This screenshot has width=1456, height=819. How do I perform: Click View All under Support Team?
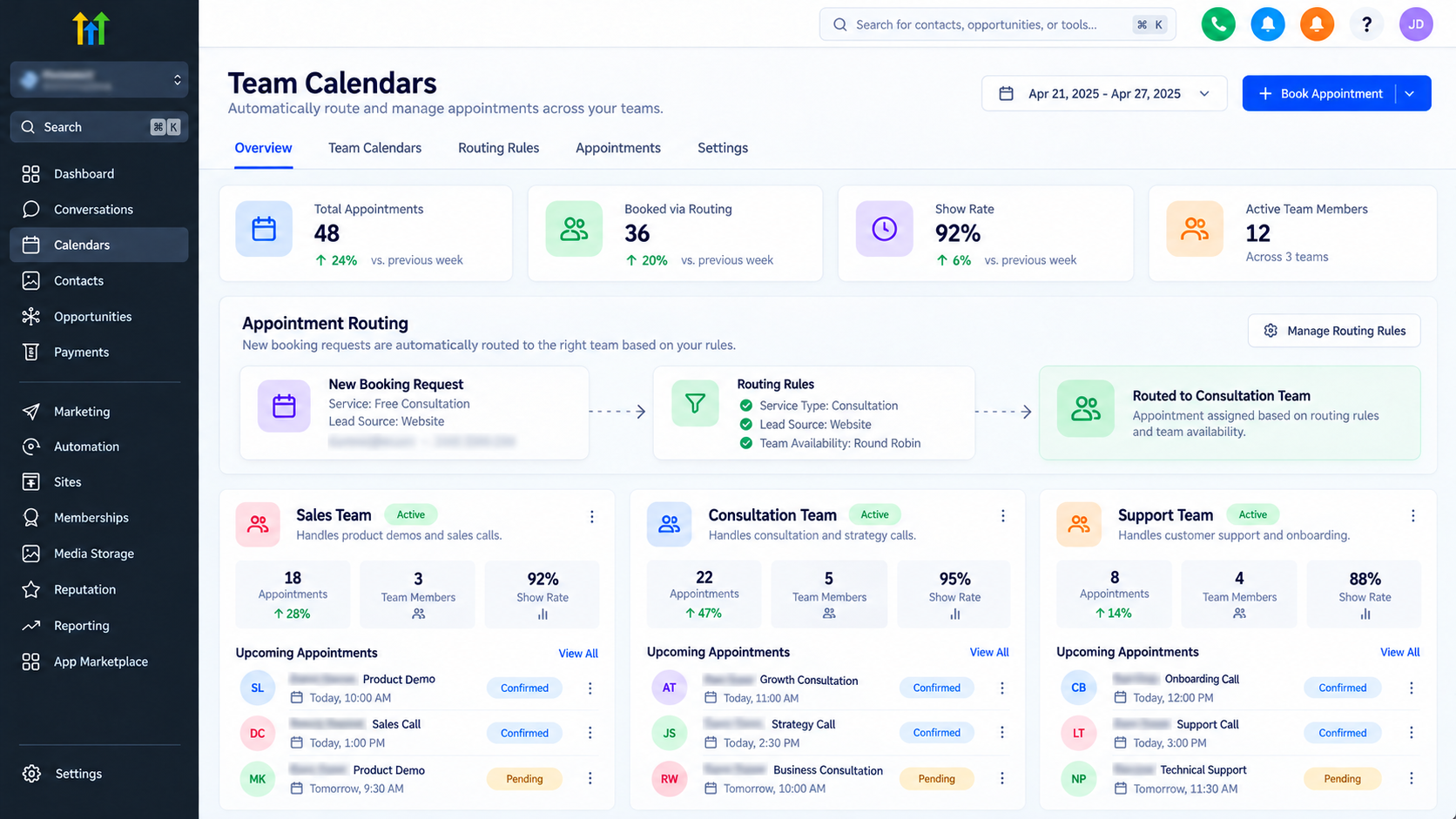[1399, 652]
